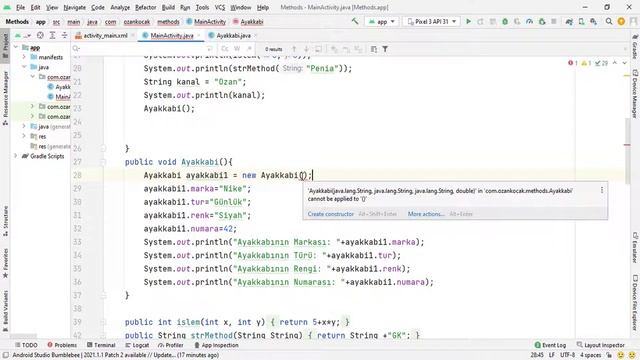Screen dimensions: 640x360
Task: Click the happy smiley feedback icon in status bar
Action: pos(621,355)
